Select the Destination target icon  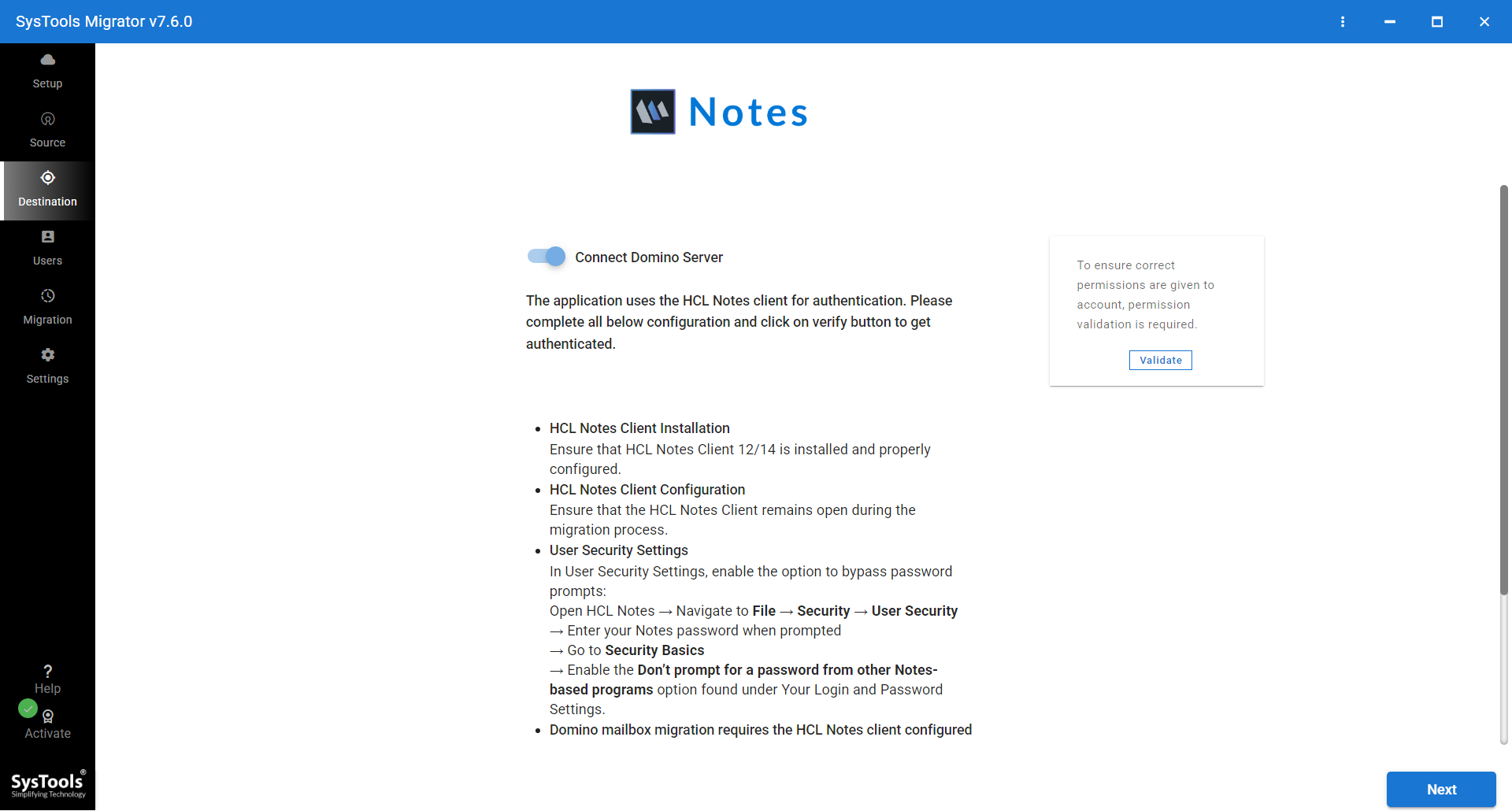pyautogui.click(x=47, y=178)
